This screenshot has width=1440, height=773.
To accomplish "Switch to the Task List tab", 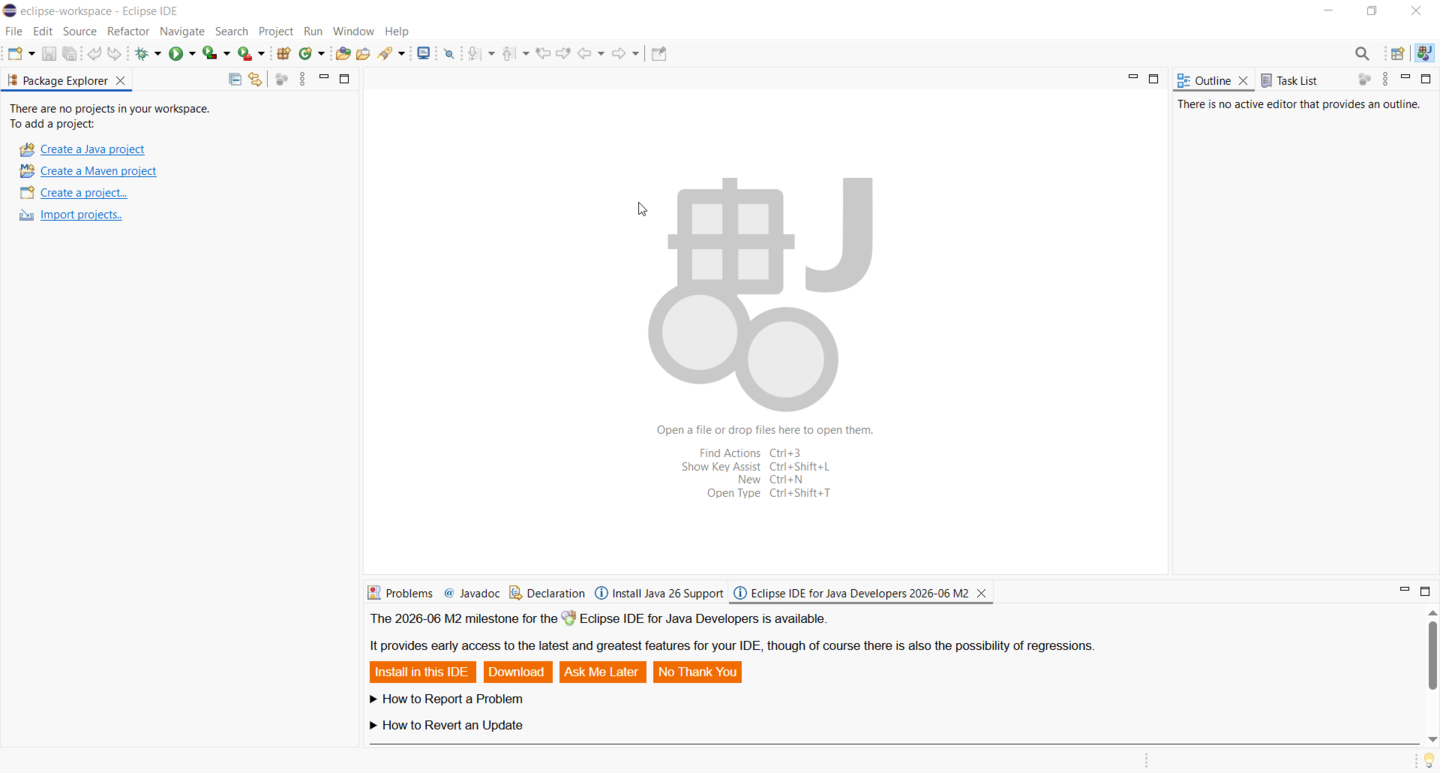I will point(1290,81).
